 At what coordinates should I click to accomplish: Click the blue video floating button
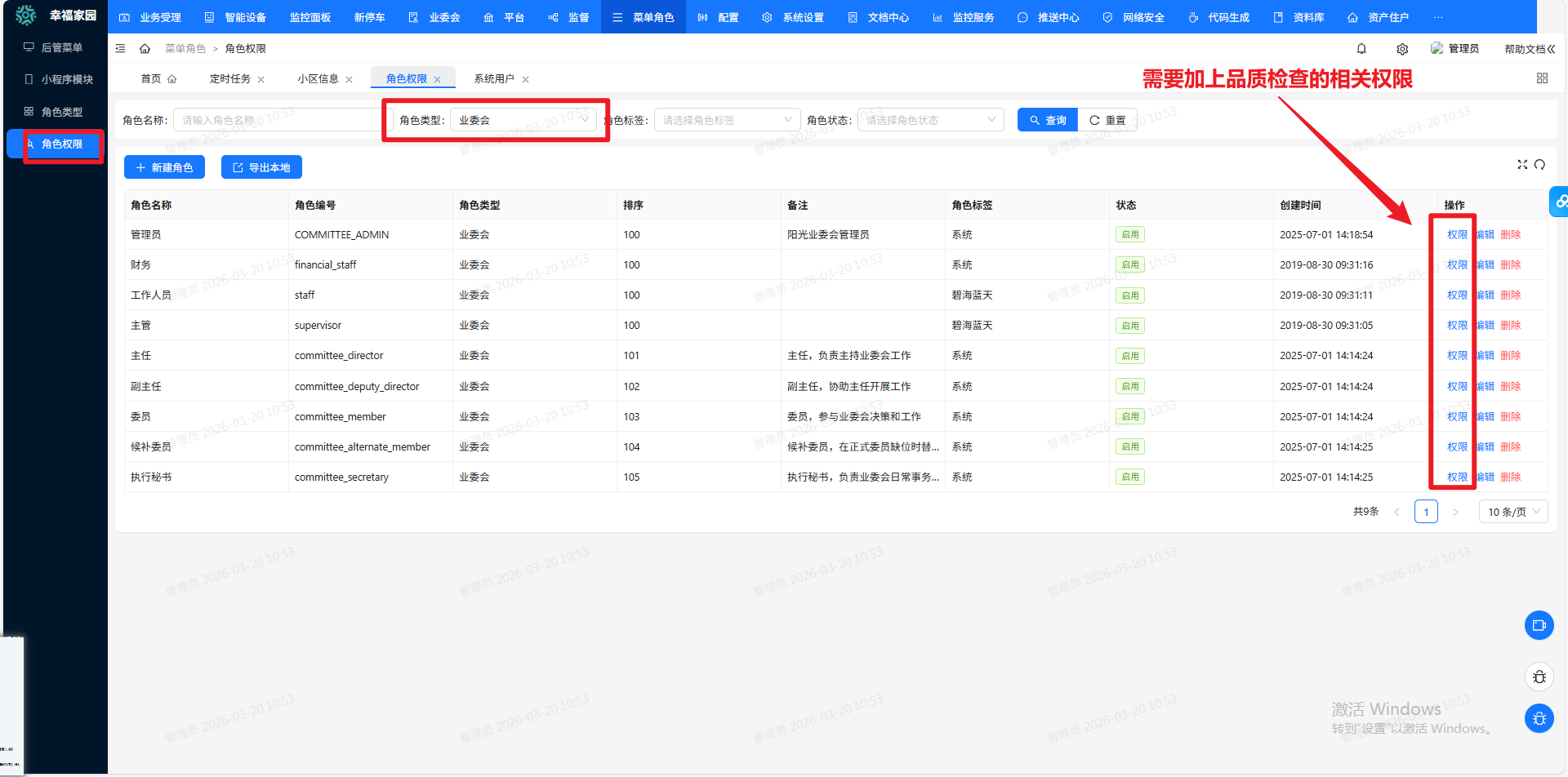click(1539, 625)
